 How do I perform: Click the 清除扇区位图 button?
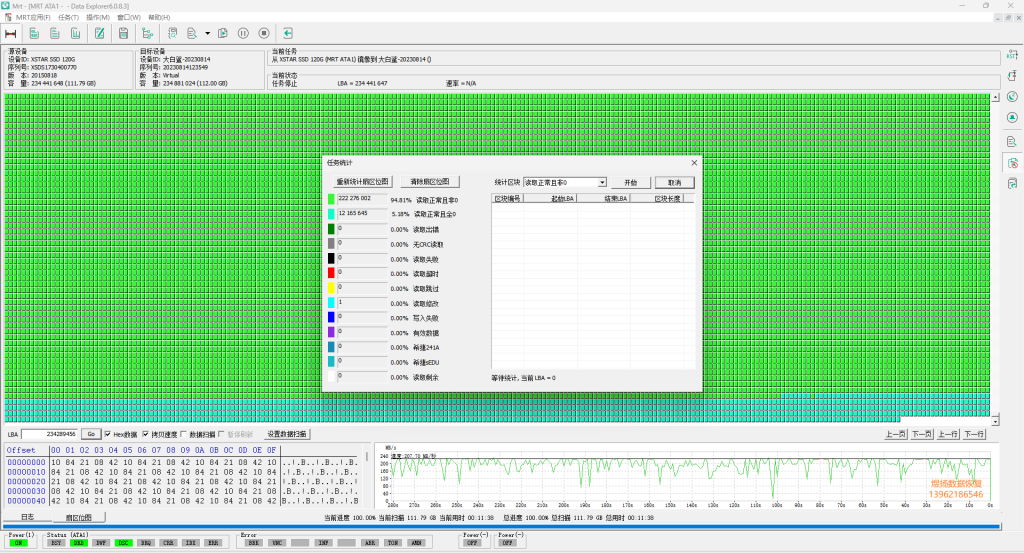pyautogui.click(x=430, y=182)
